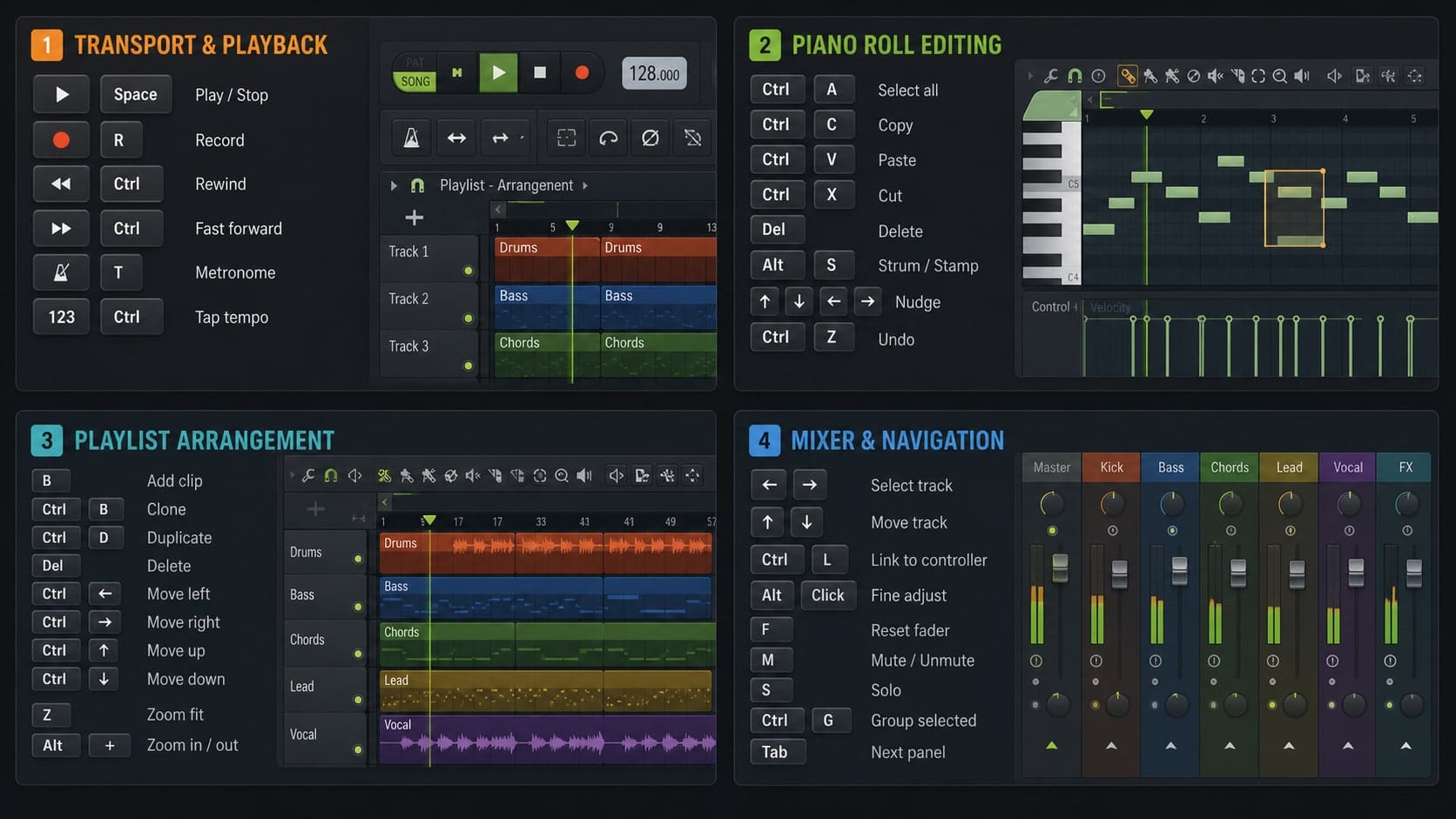Click the Tab key cap beside Next panel
1456x819 pixels.
pyautogui.click(x=778, y=752)
